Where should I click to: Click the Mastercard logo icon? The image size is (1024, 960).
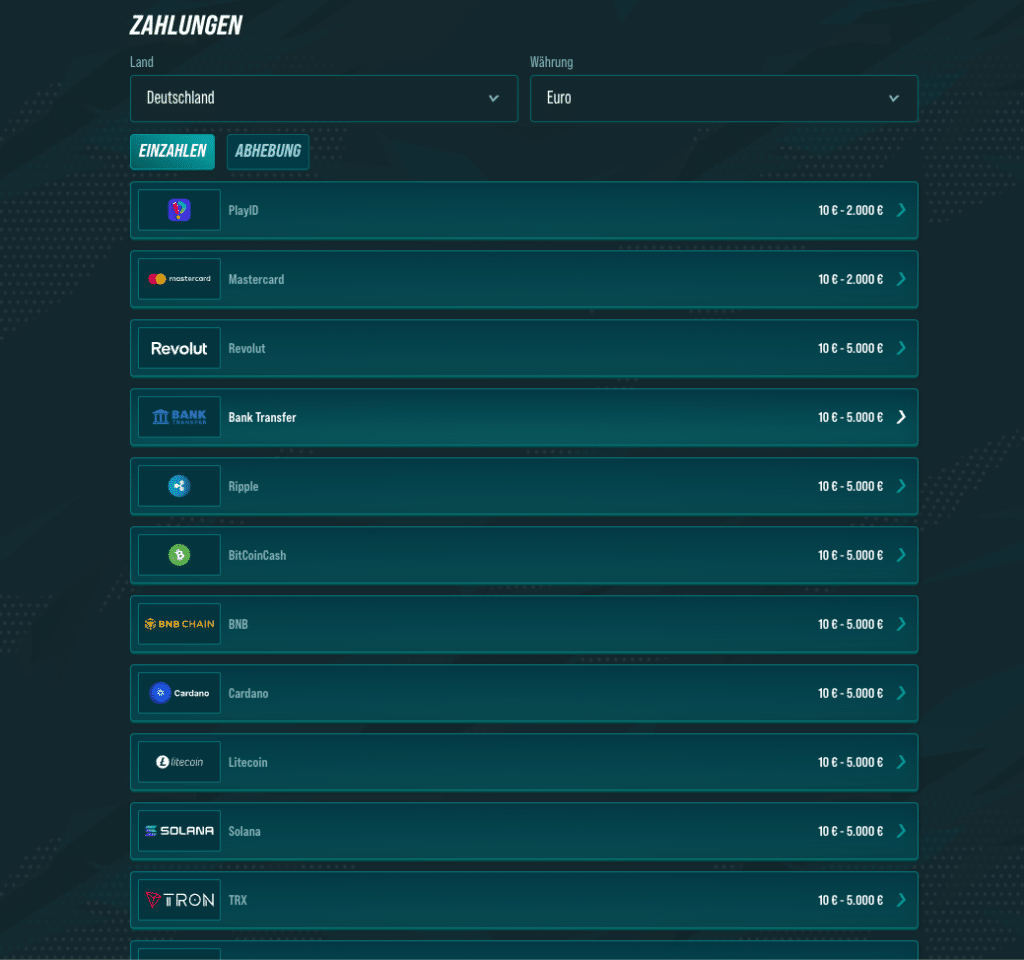179,279
